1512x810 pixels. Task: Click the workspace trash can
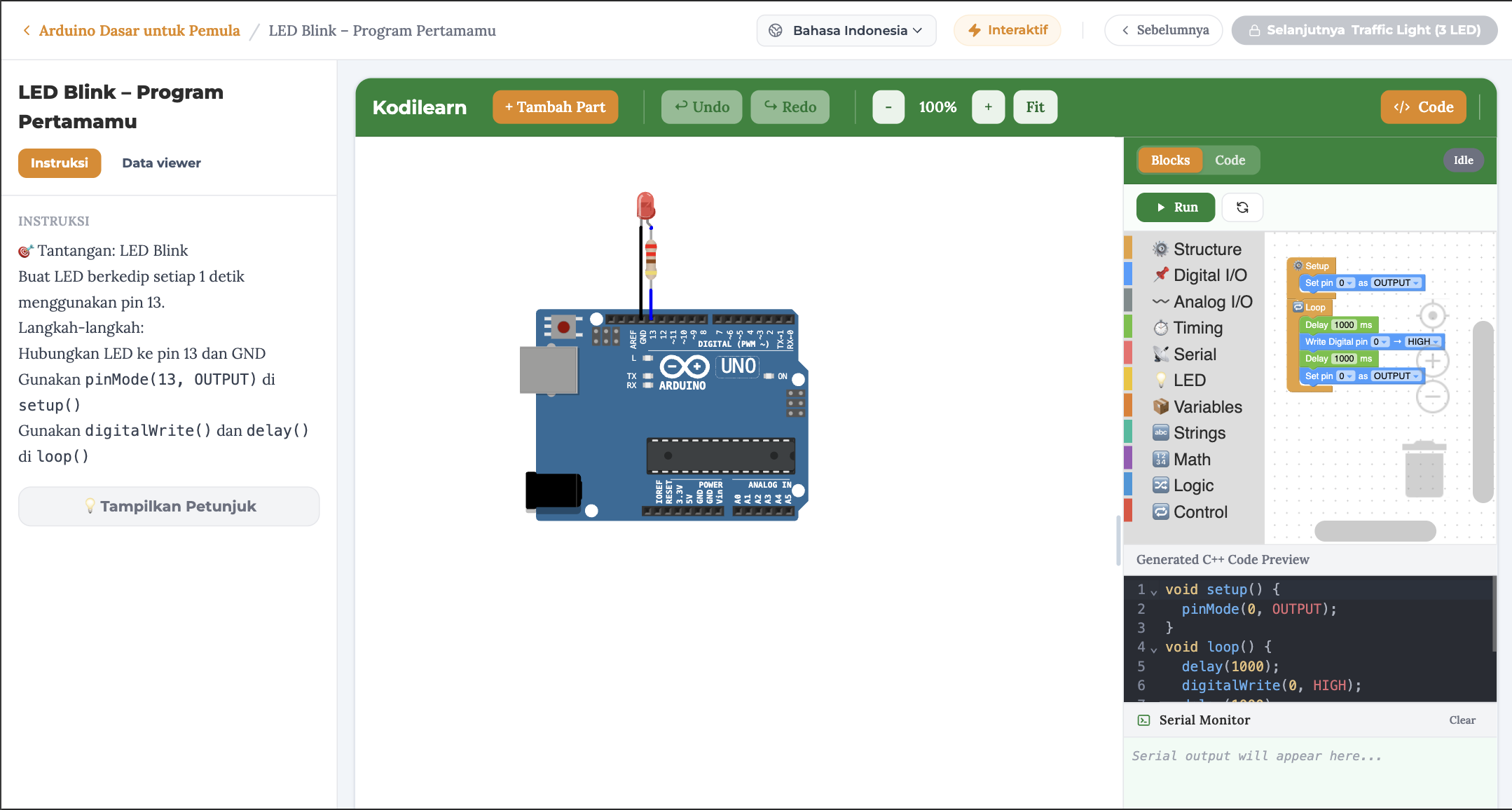click(x=1424, y=469)
